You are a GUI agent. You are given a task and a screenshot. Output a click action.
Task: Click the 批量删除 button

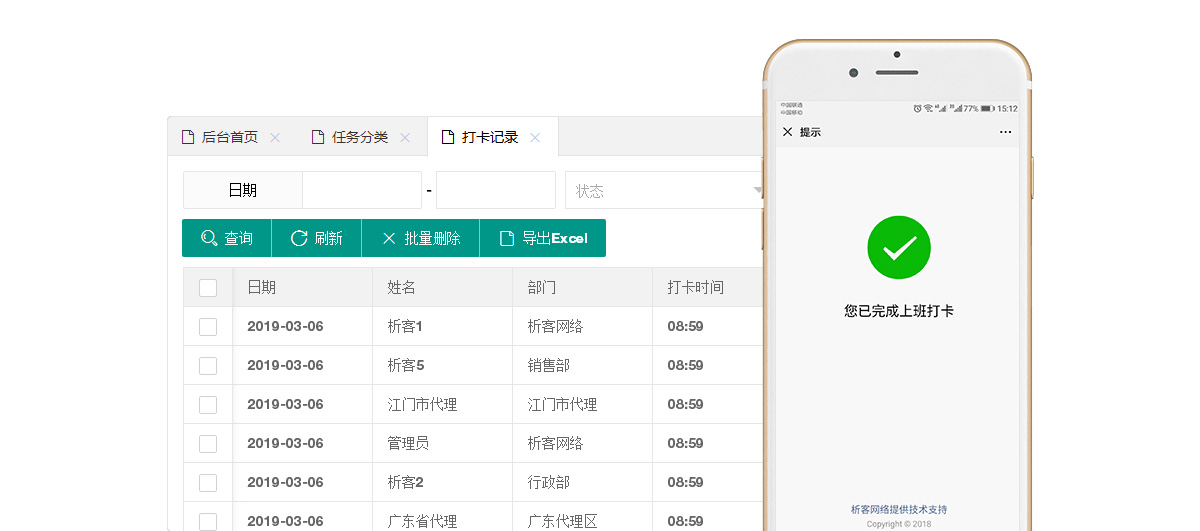click(421, 238)
